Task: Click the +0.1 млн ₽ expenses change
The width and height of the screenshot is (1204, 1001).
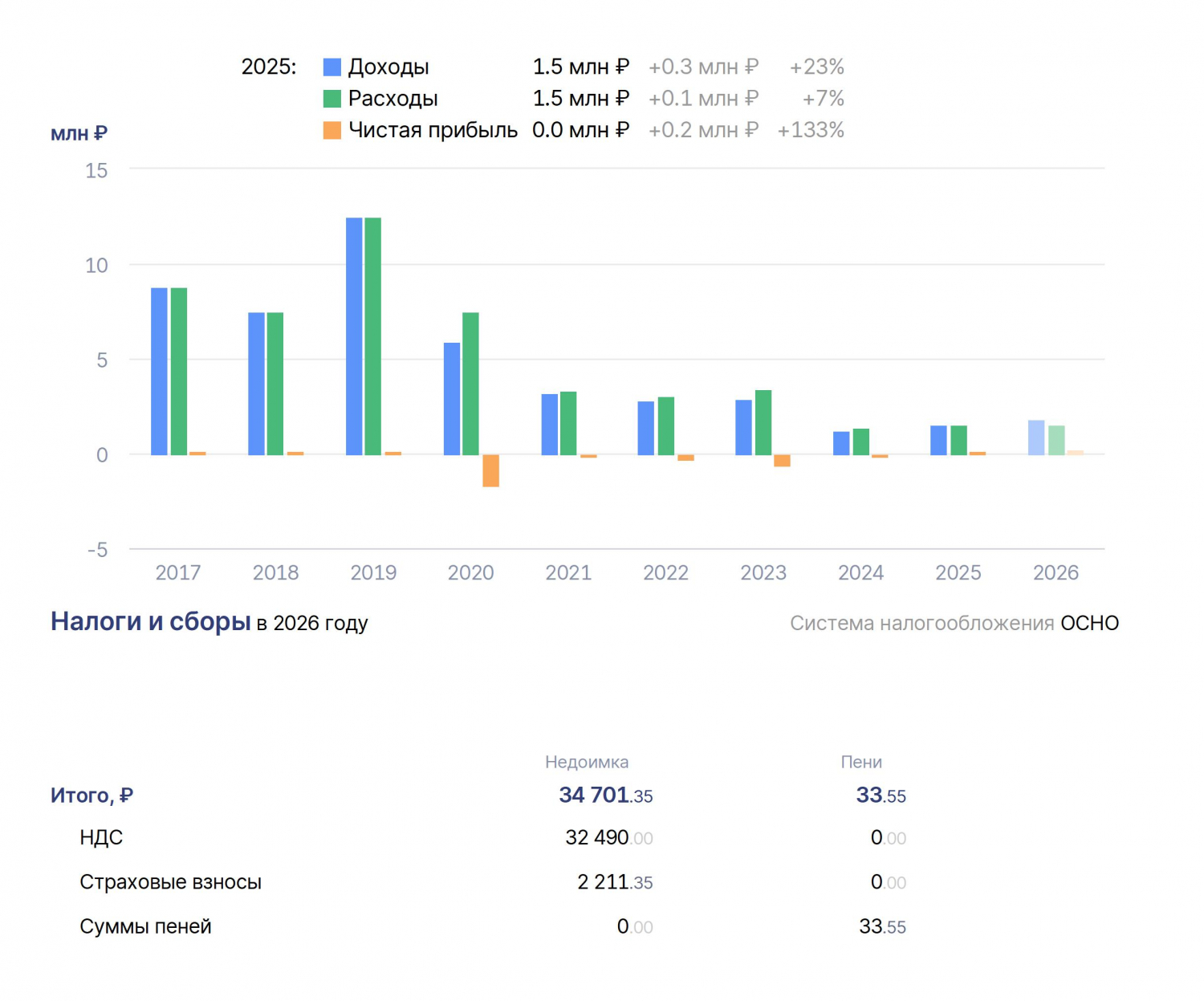Action: tap(703, 99)
